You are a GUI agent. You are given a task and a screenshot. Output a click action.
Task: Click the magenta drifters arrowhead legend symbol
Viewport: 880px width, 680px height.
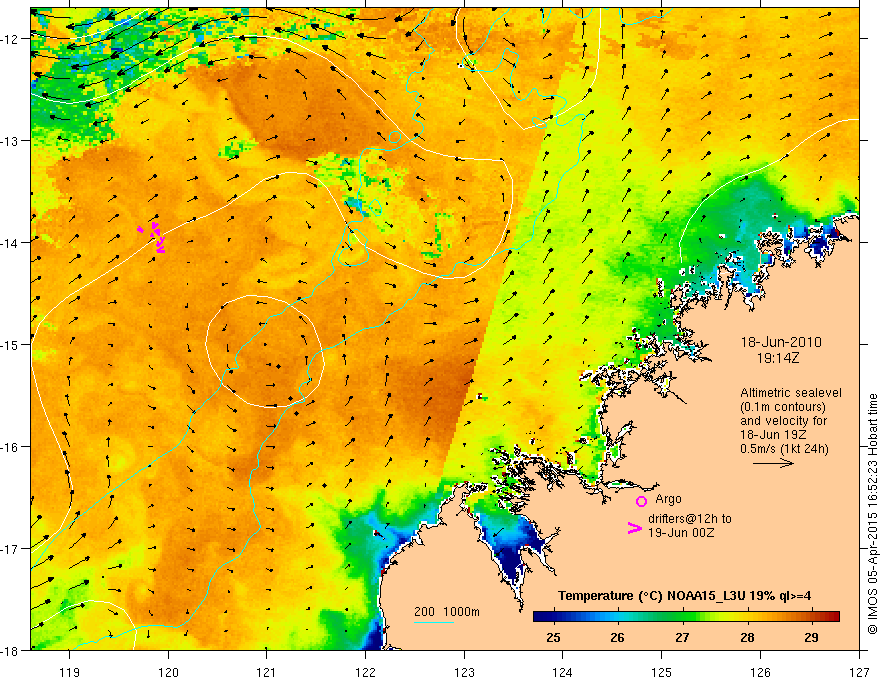pyautogui.click(x=635, y=528)
